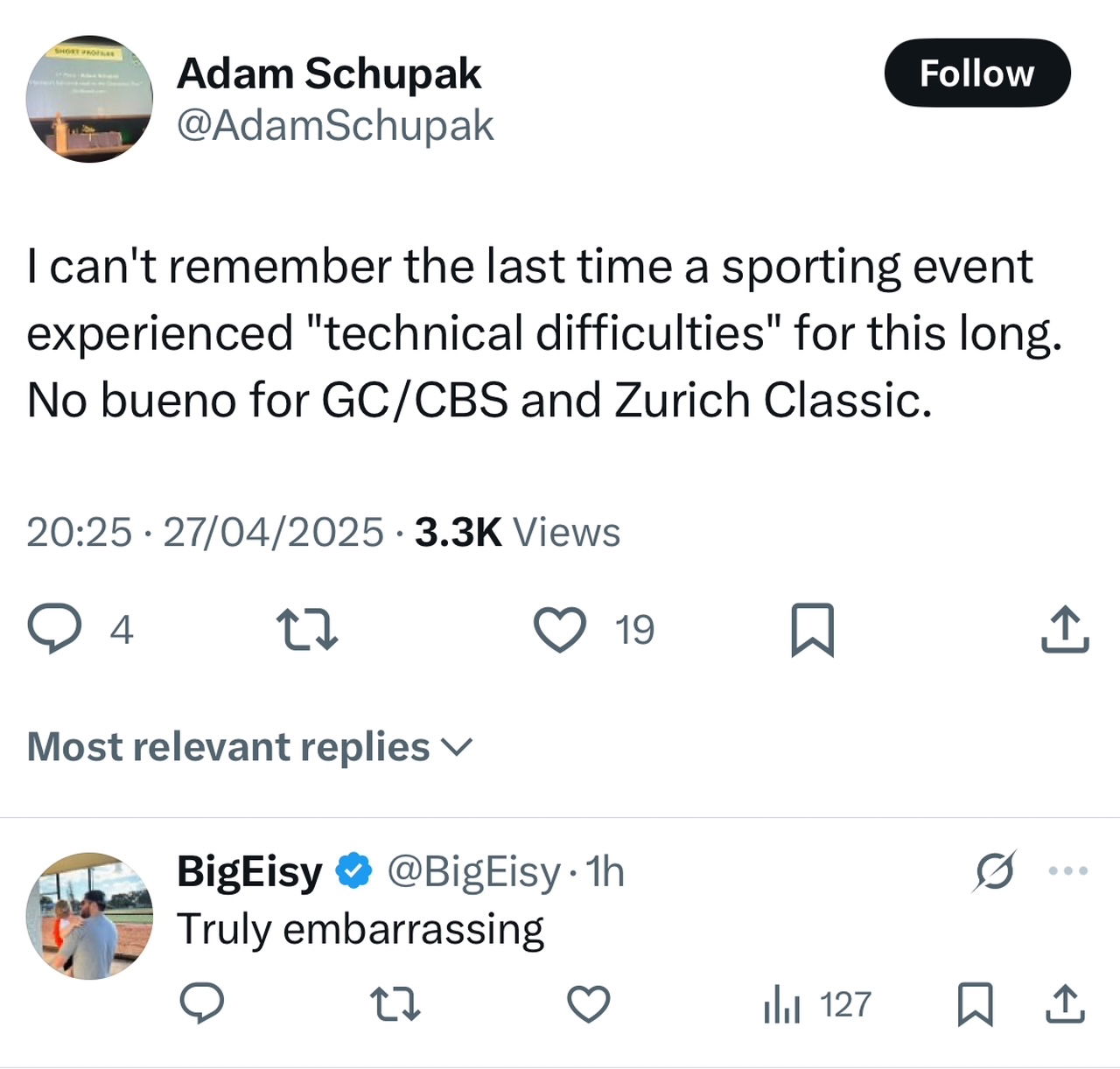Open the @BigEisy username link
Viewport: 1120px width, 1069px height.
coord(473,871)
